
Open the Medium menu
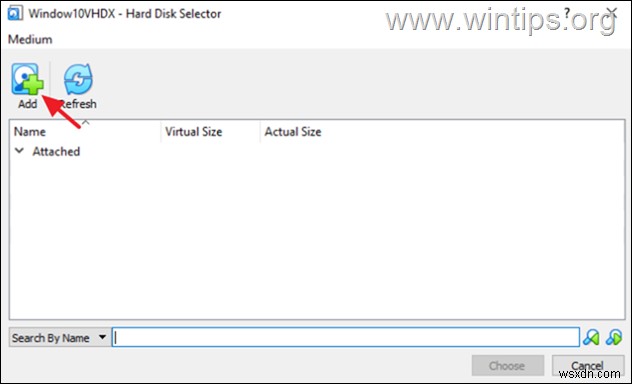pos(30,39)
